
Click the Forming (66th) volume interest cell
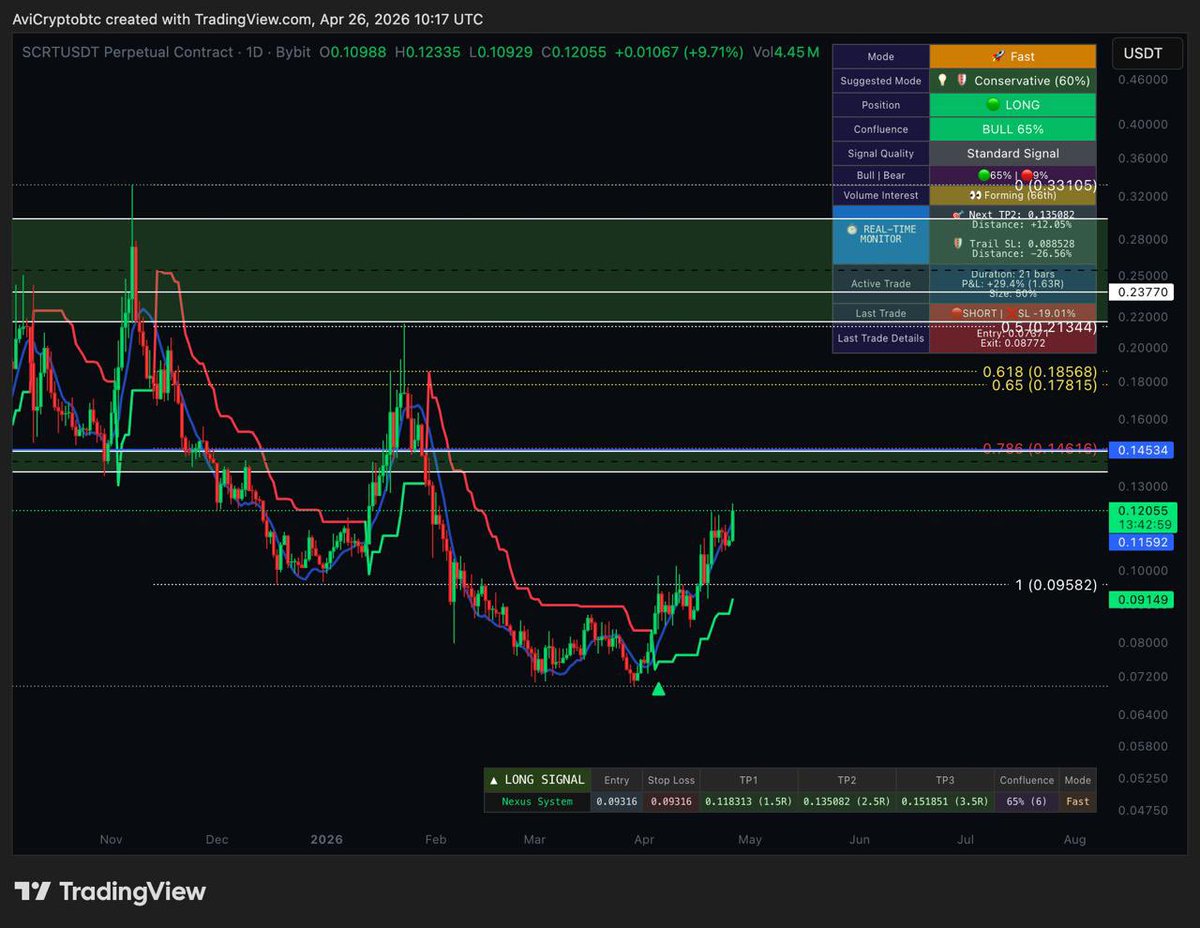click(x=1012, y=195)
